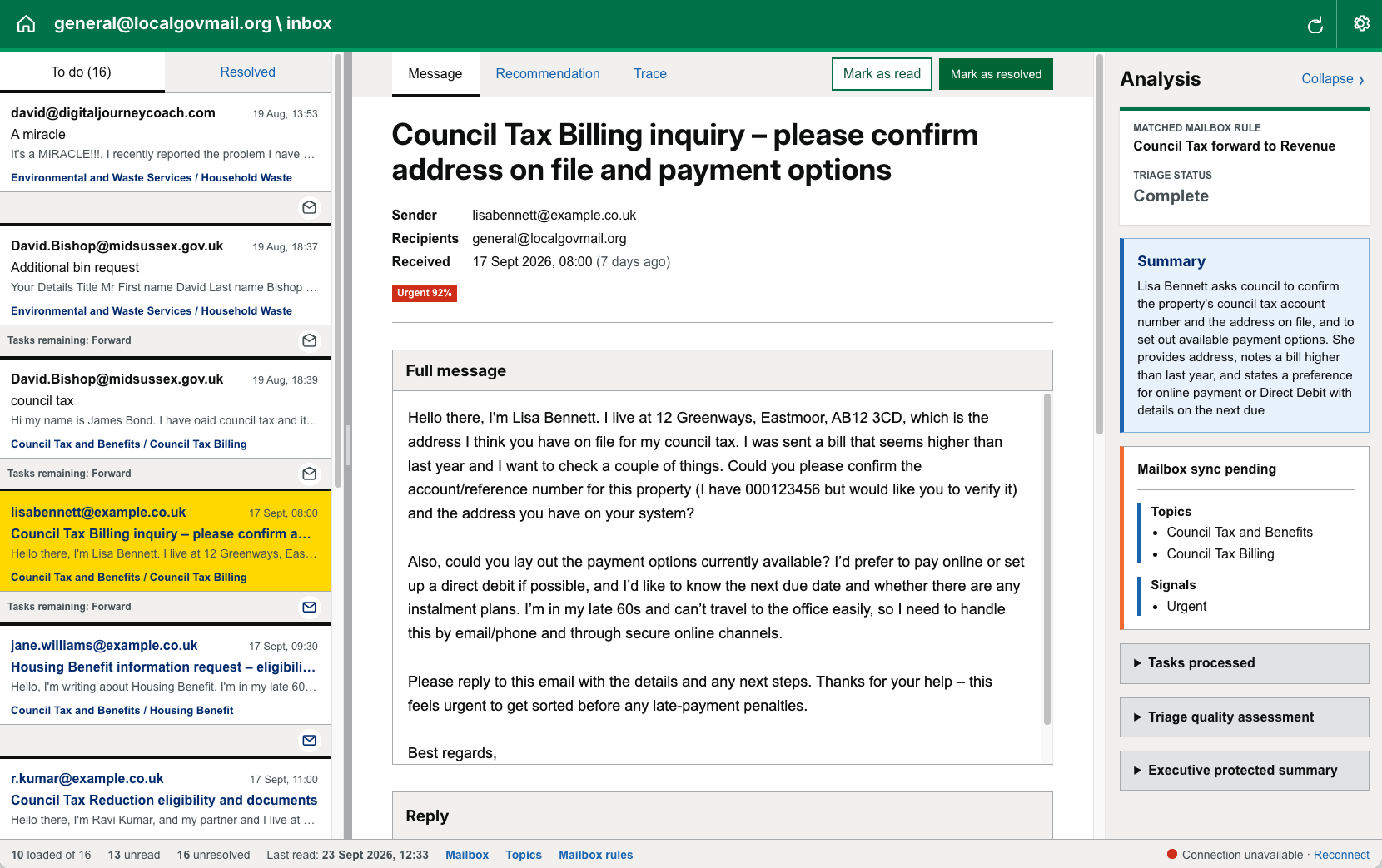The height and width of the screenshot is (868, 1382).
Task: Expand Tasks processed section
Action: pos(1244,663)
